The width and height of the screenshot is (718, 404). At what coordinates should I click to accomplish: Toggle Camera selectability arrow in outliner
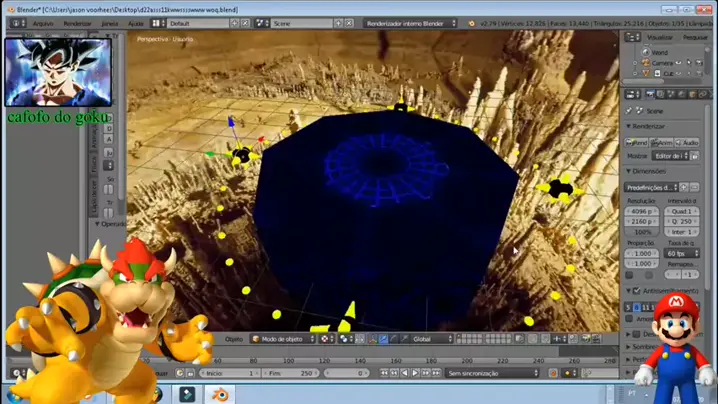coord(689,63)
